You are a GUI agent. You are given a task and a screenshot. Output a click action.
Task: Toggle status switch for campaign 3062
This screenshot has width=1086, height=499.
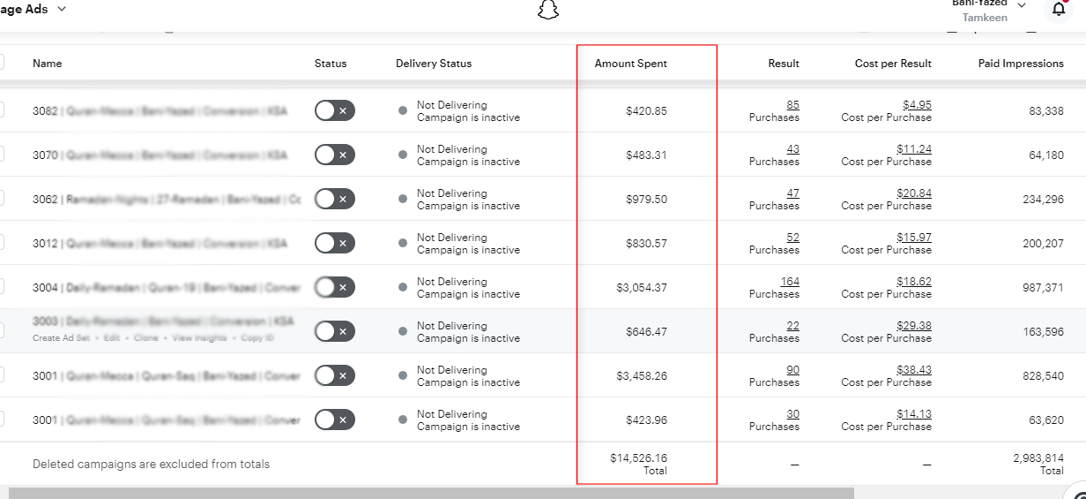coord(334,199)
